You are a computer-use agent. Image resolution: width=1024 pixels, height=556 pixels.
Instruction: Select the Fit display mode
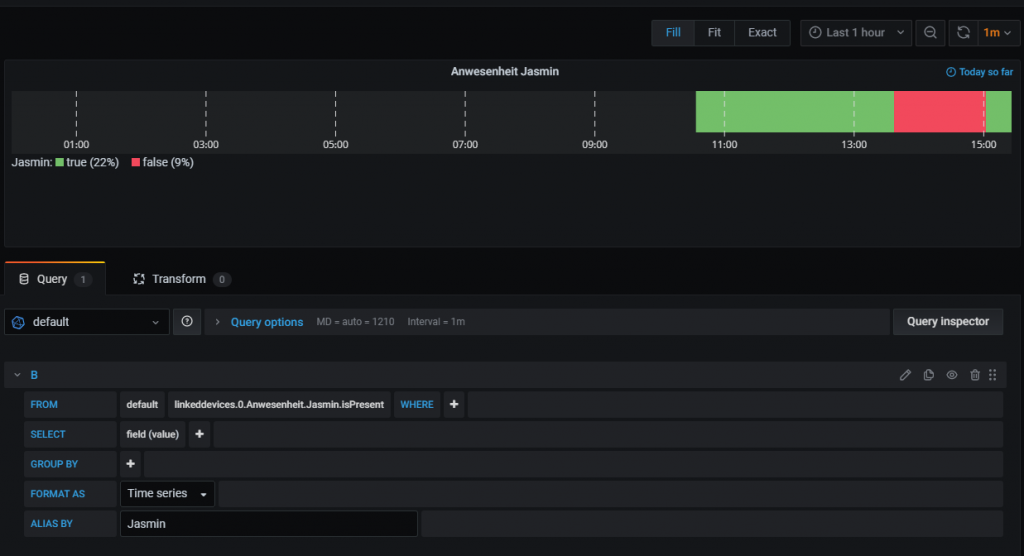714,33
